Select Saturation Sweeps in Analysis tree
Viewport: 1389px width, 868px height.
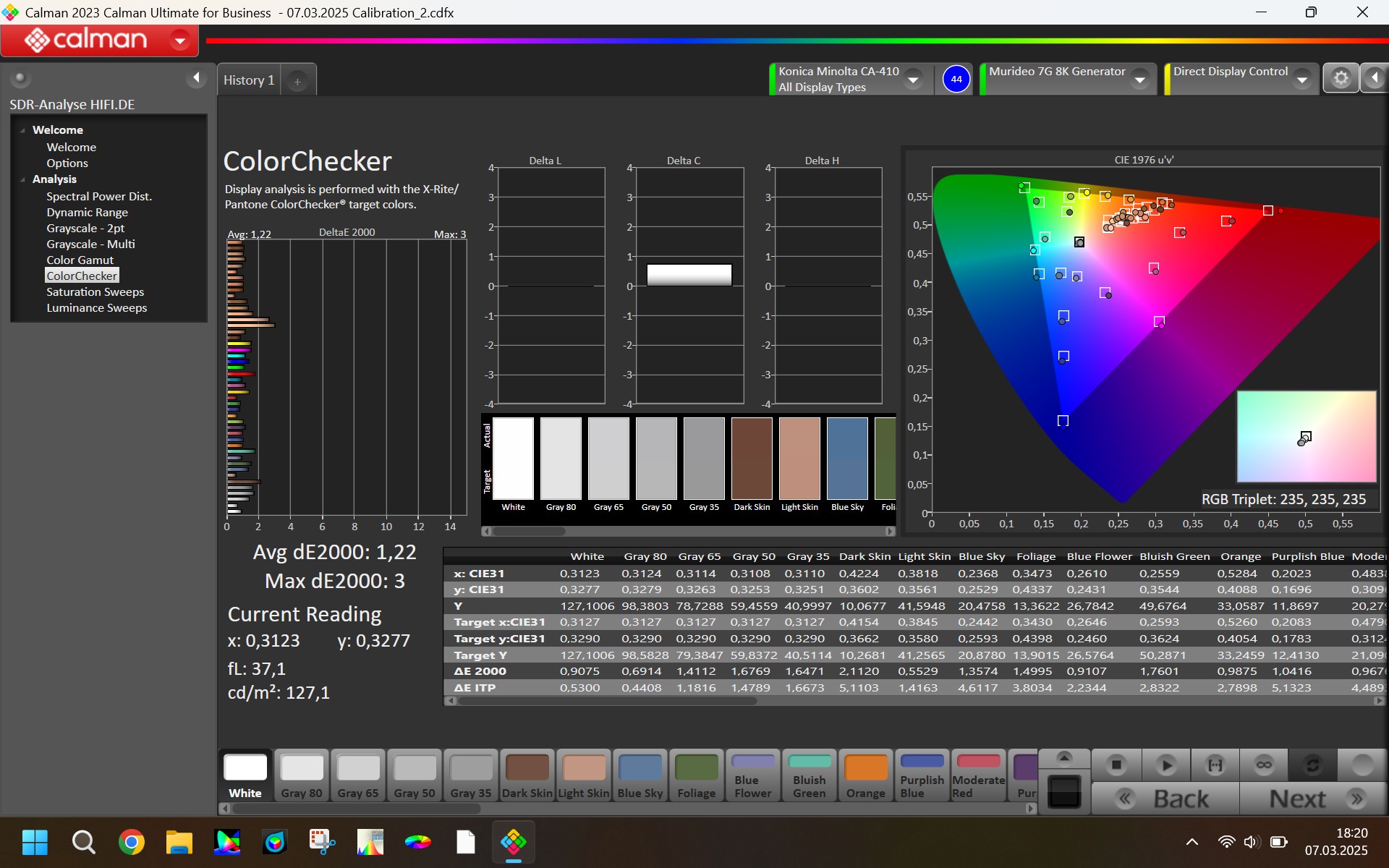pyautogui.click(x=95, y=292)
